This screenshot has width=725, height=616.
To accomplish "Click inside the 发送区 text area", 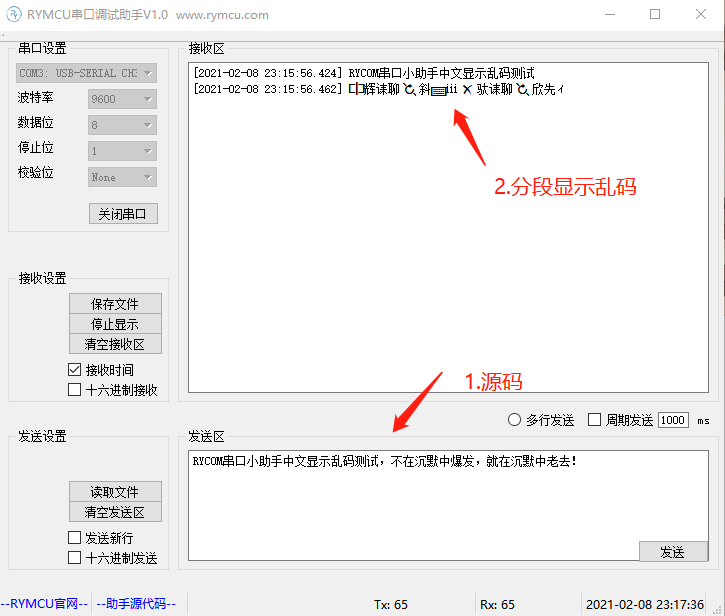I will click(x=448, y=505).
